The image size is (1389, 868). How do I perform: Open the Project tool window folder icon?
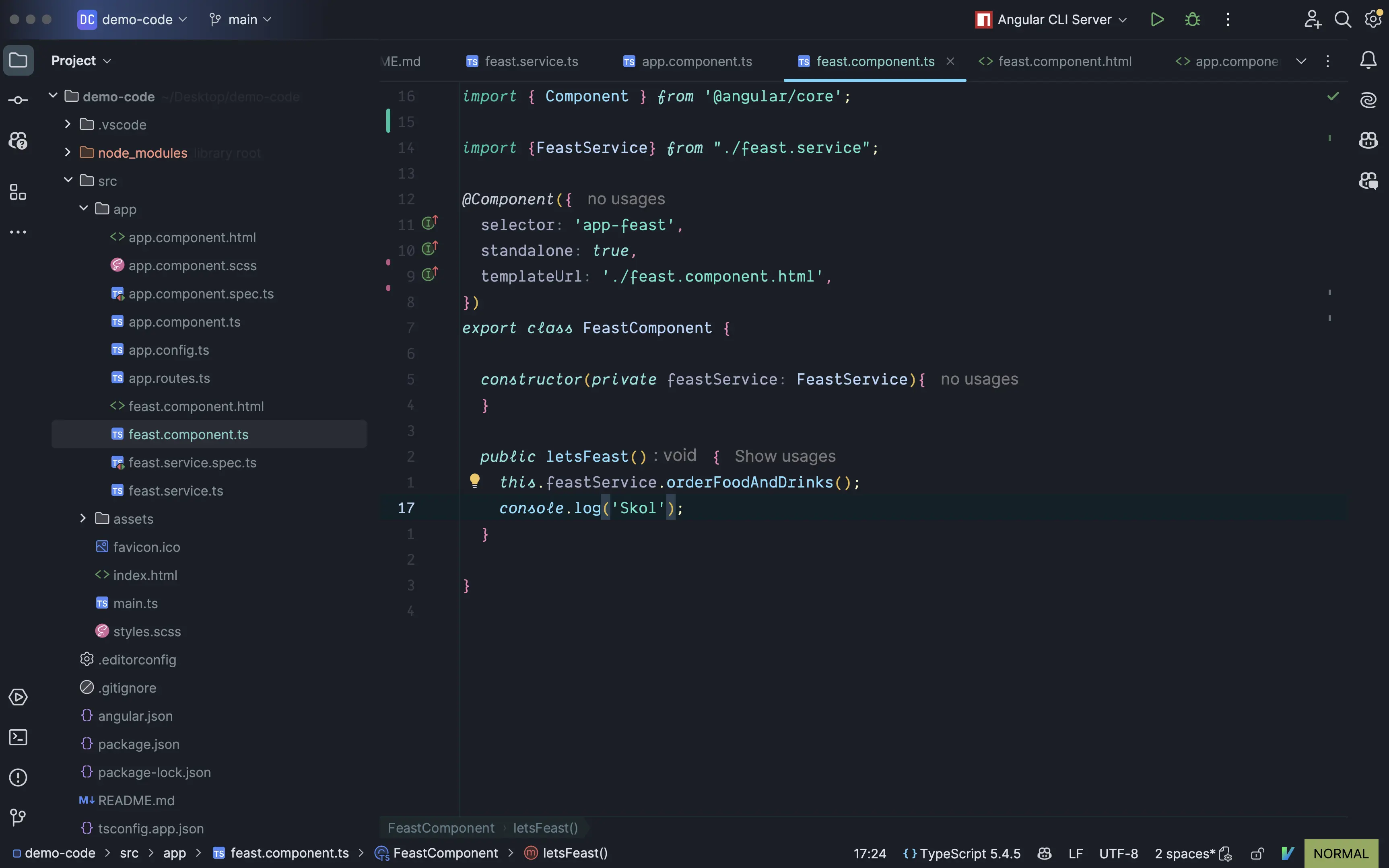point(19,60)
